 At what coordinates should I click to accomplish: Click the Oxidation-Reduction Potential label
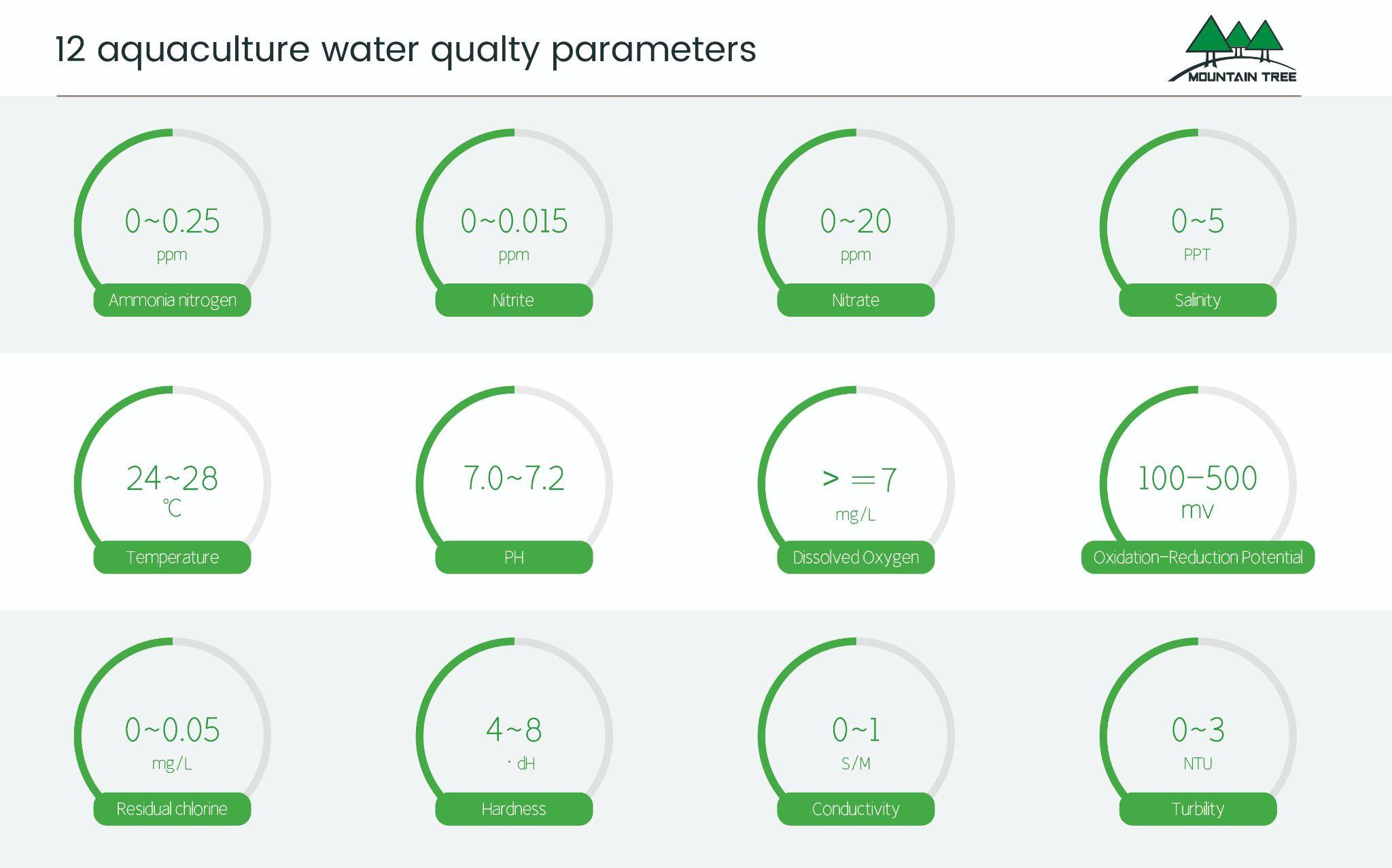[x=1198, y=557]
